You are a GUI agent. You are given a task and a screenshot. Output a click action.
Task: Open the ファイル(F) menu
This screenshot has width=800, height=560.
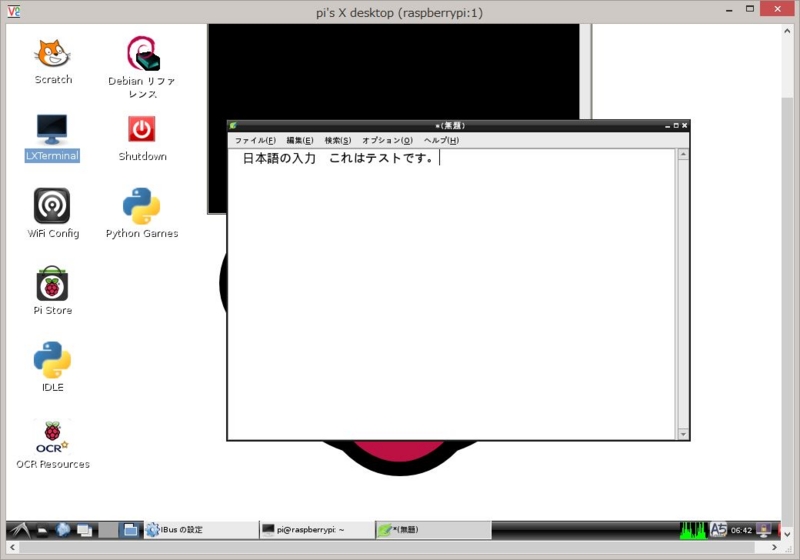(x=255, y=140)
